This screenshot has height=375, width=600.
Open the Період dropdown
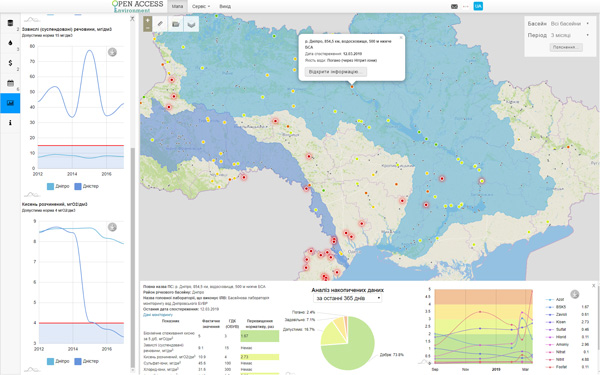coord(570,35)
